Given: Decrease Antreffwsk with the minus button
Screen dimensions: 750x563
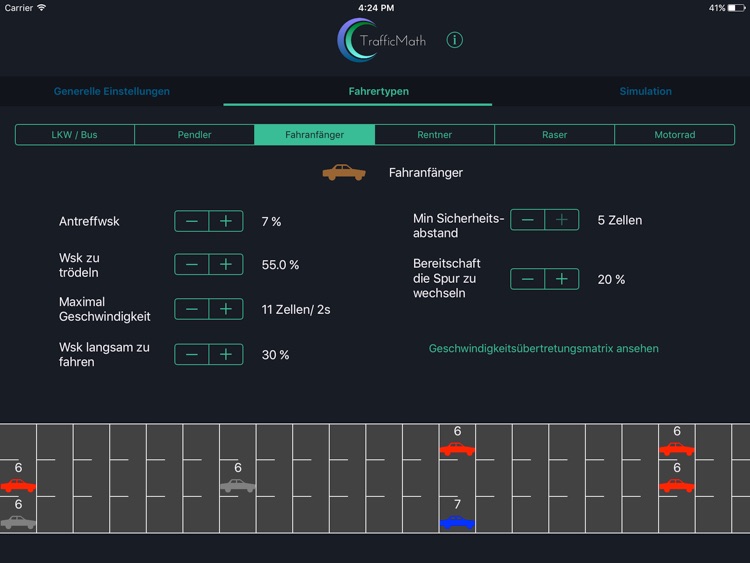Looking at the screenshot, I should coord(192,221).
